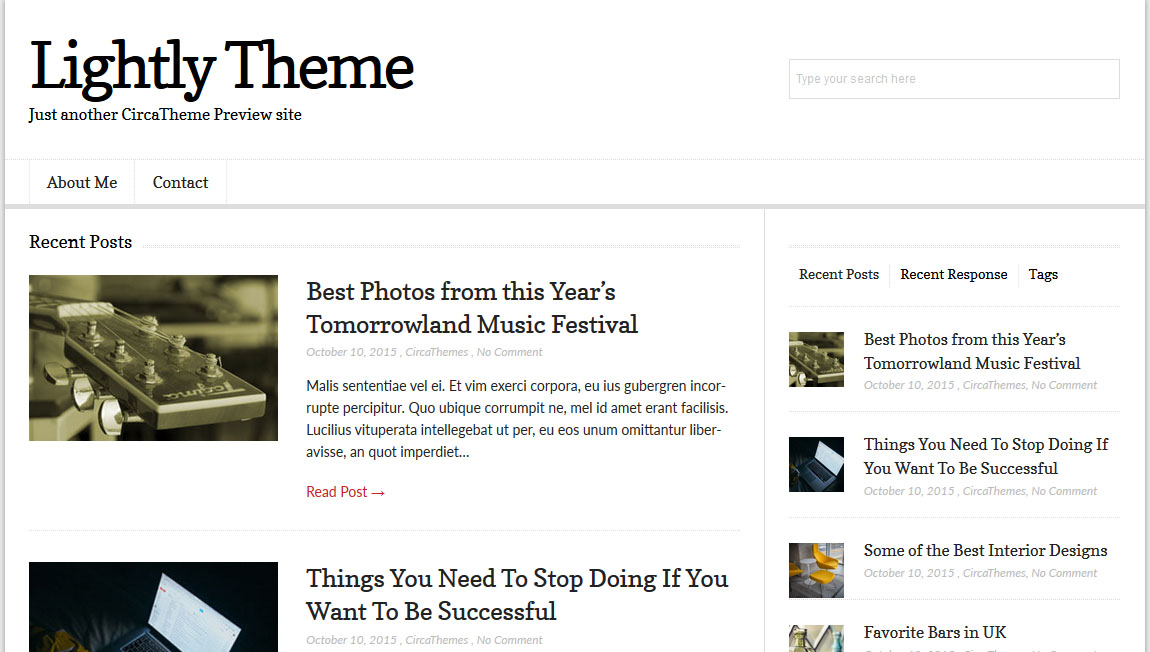Open the laptop featured image in main column
The width and height of the screenshot is (1150, 652).
point(153,607)
